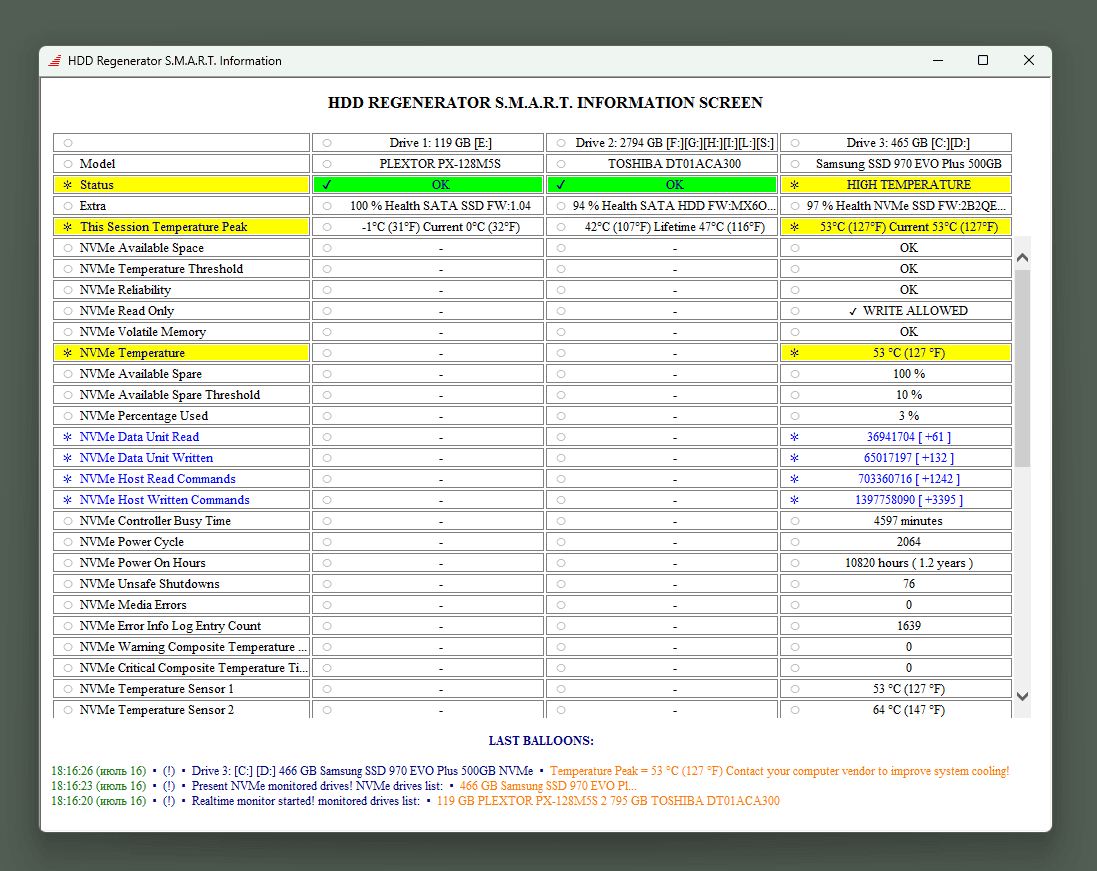The image size is (1097, 871).
Task: Click NVMe Percentage Used label
Action: pyautogui.click(x=143, y=416)
